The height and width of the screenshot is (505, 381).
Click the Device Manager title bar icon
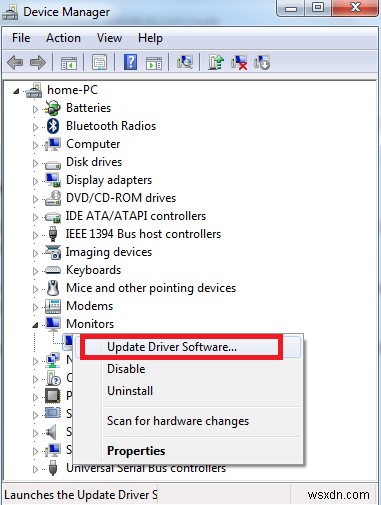pos(10,12)
